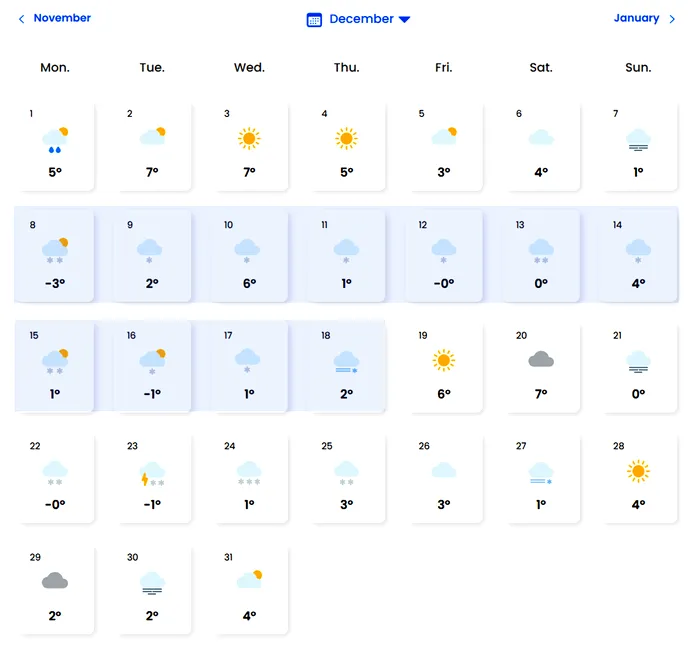Click the dark cloud icon on December 20
This screenshot has height=646, width=700.
point(541,359)
